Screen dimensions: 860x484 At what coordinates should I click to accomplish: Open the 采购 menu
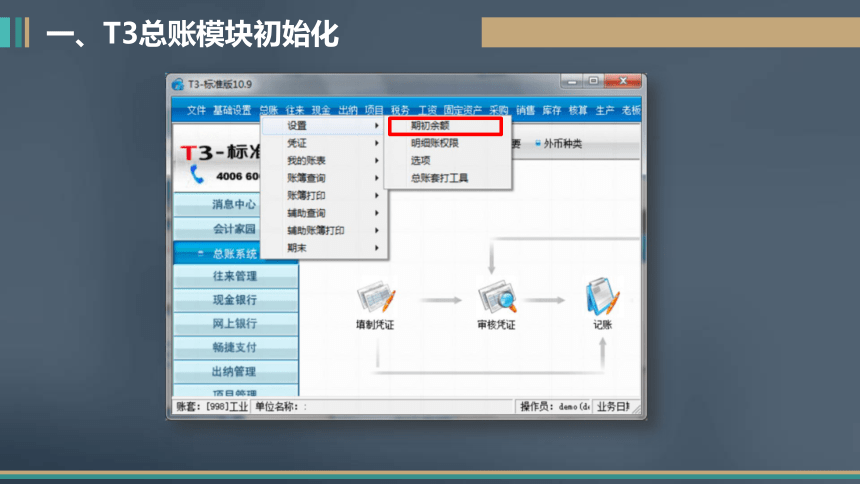point(499,110)
